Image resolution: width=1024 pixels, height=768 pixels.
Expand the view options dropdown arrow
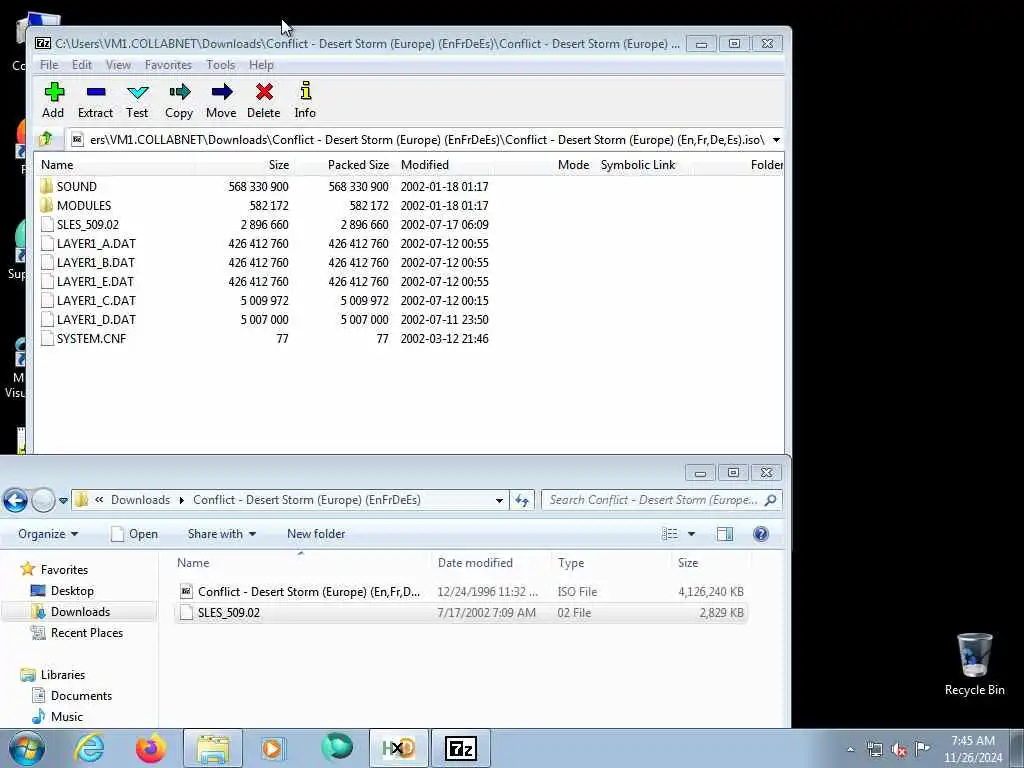coord(692,534)
